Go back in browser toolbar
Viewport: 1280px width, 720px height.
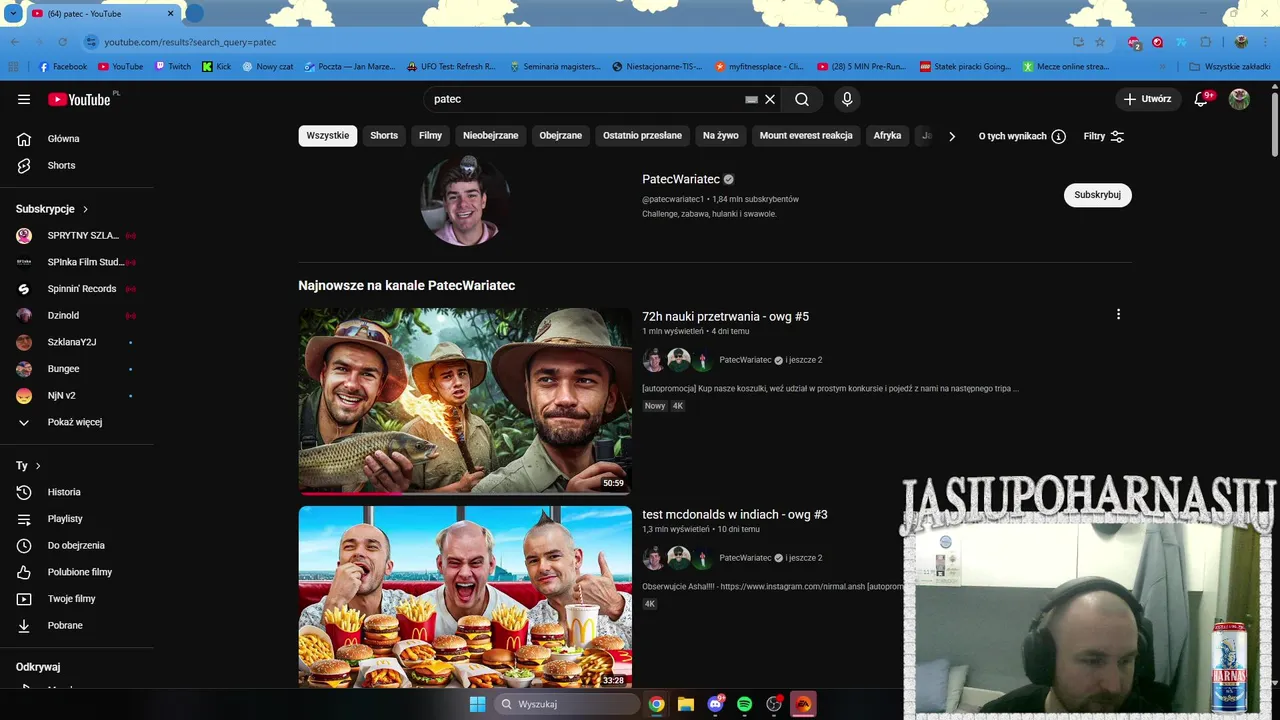tap(14, 42)
